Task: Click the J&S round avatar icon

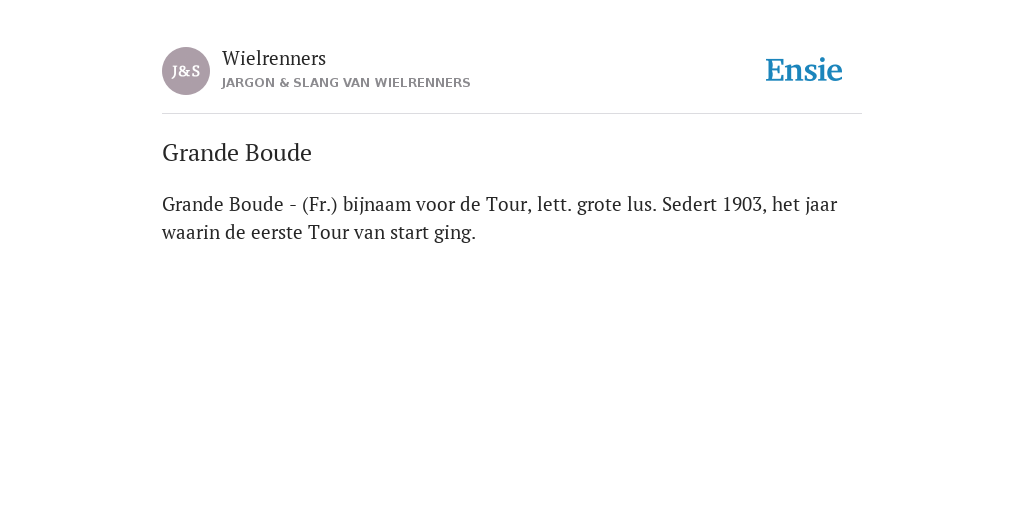Action: pos(186,71)
